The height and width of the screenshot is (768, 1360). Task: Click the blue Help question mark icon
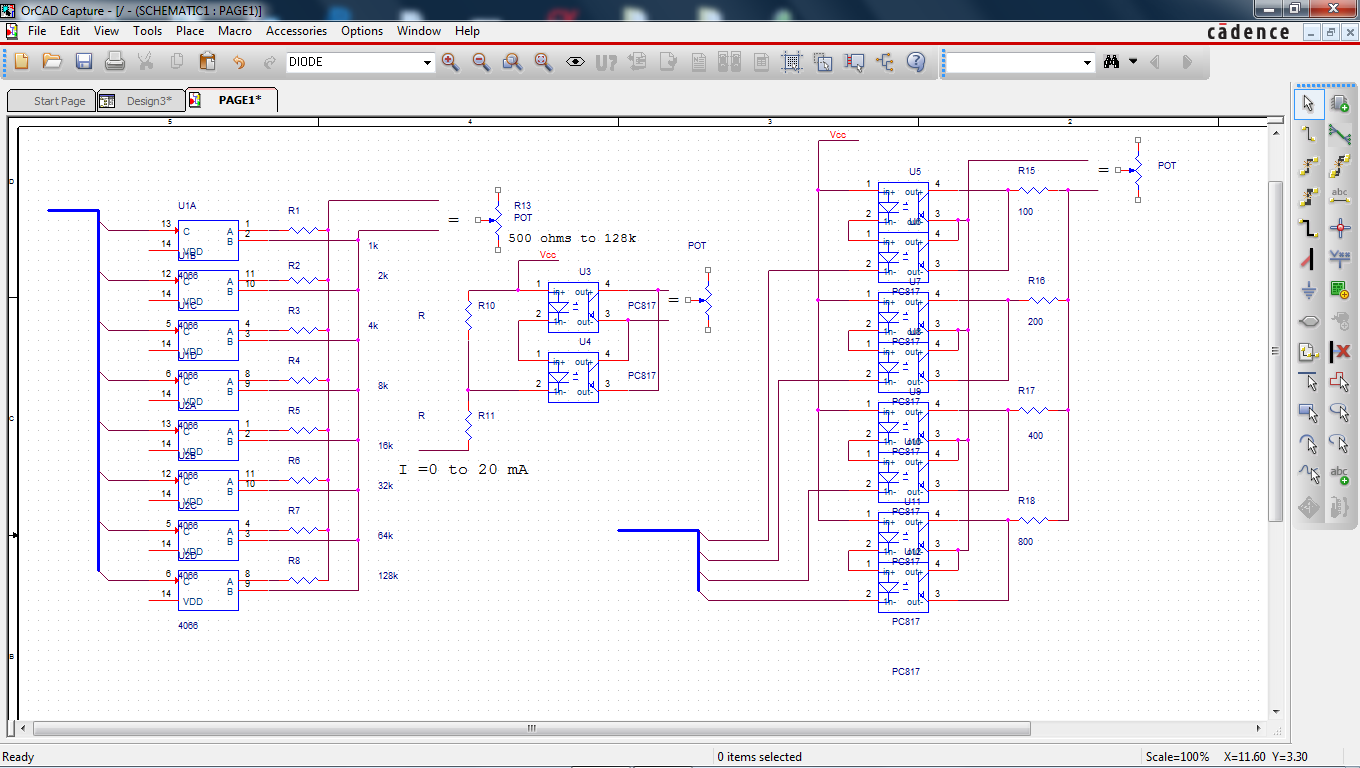click(x=915, y=62)
